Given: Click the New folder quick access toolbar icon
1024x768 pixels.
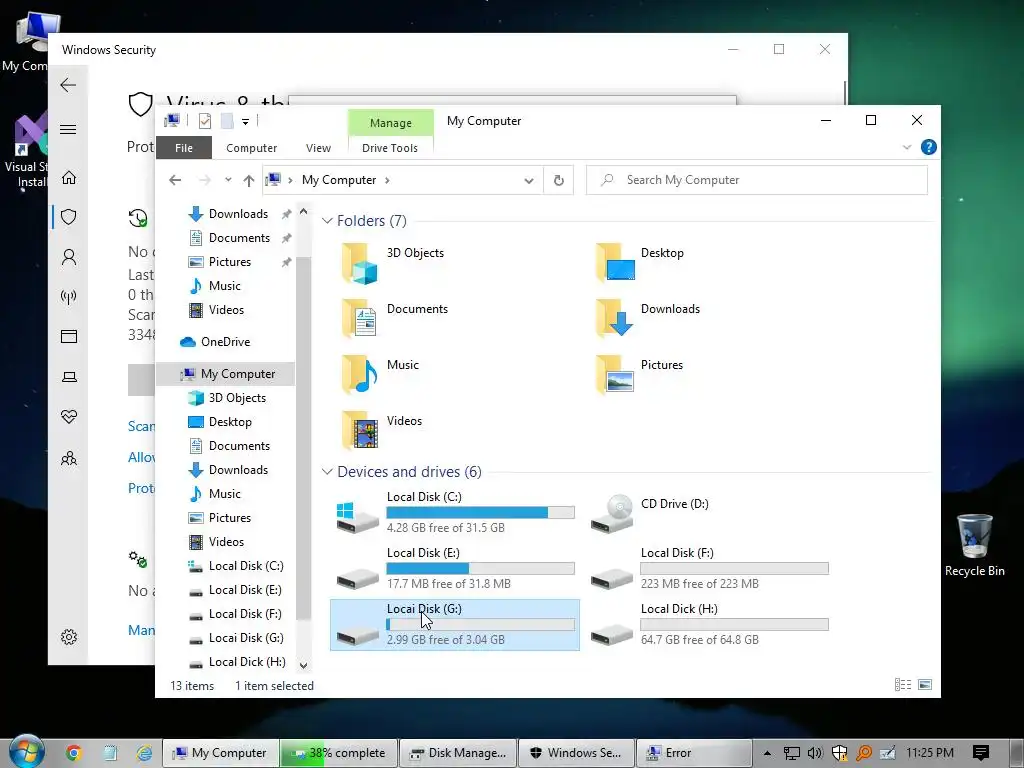Looking at the screenshot, I should pos(227,121).
